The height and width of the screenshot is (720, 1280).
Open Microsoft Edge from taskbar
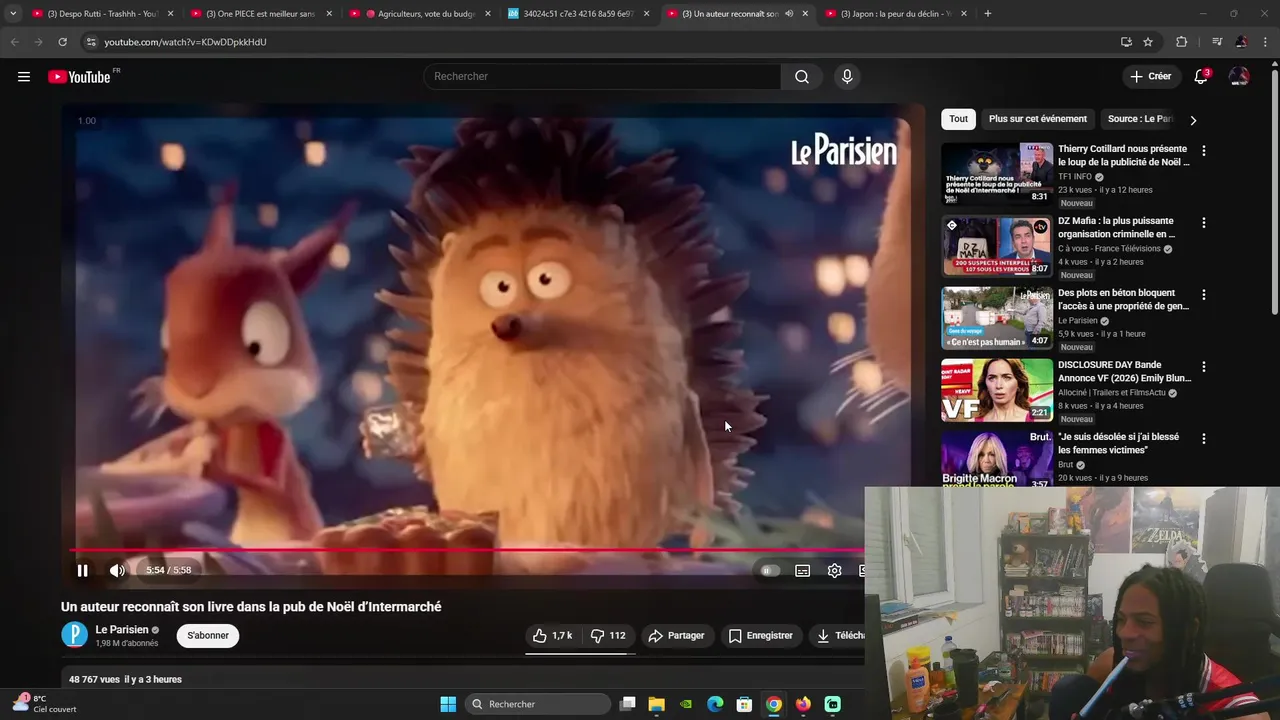coord(715,704)
